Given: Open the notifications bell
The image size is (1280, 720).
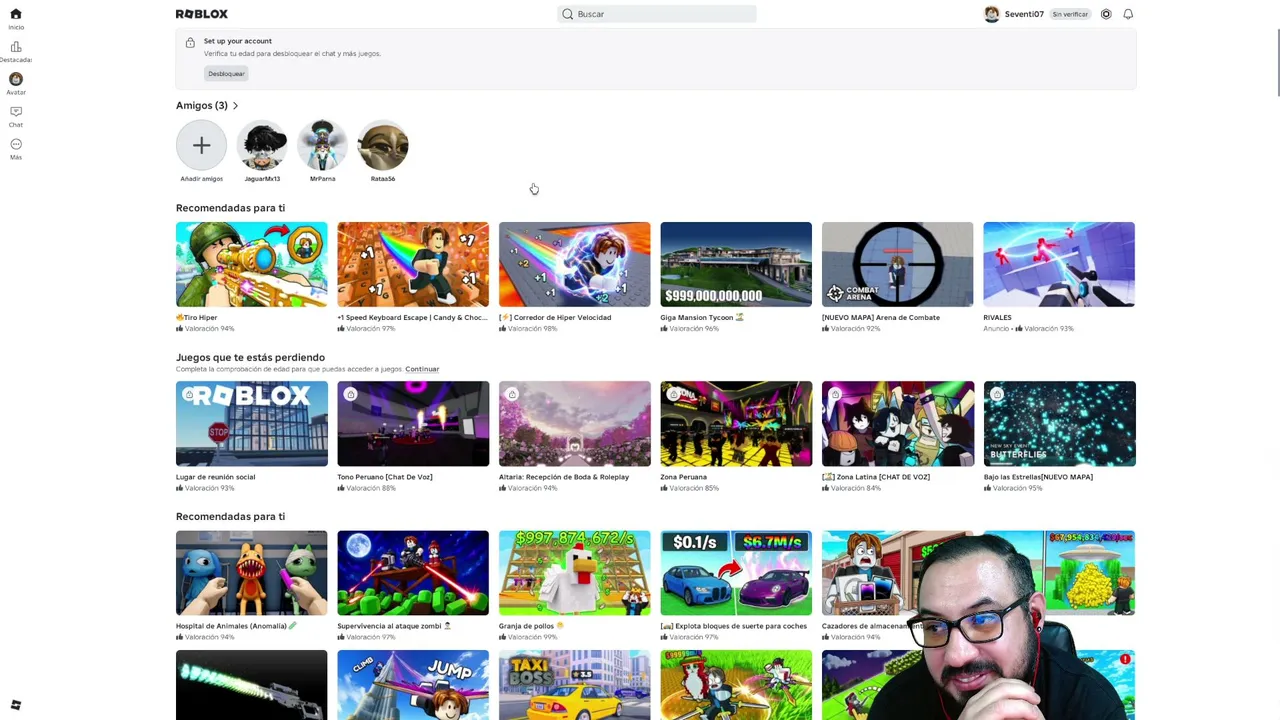Looking at the screenshot, I should coord(1128,14).
